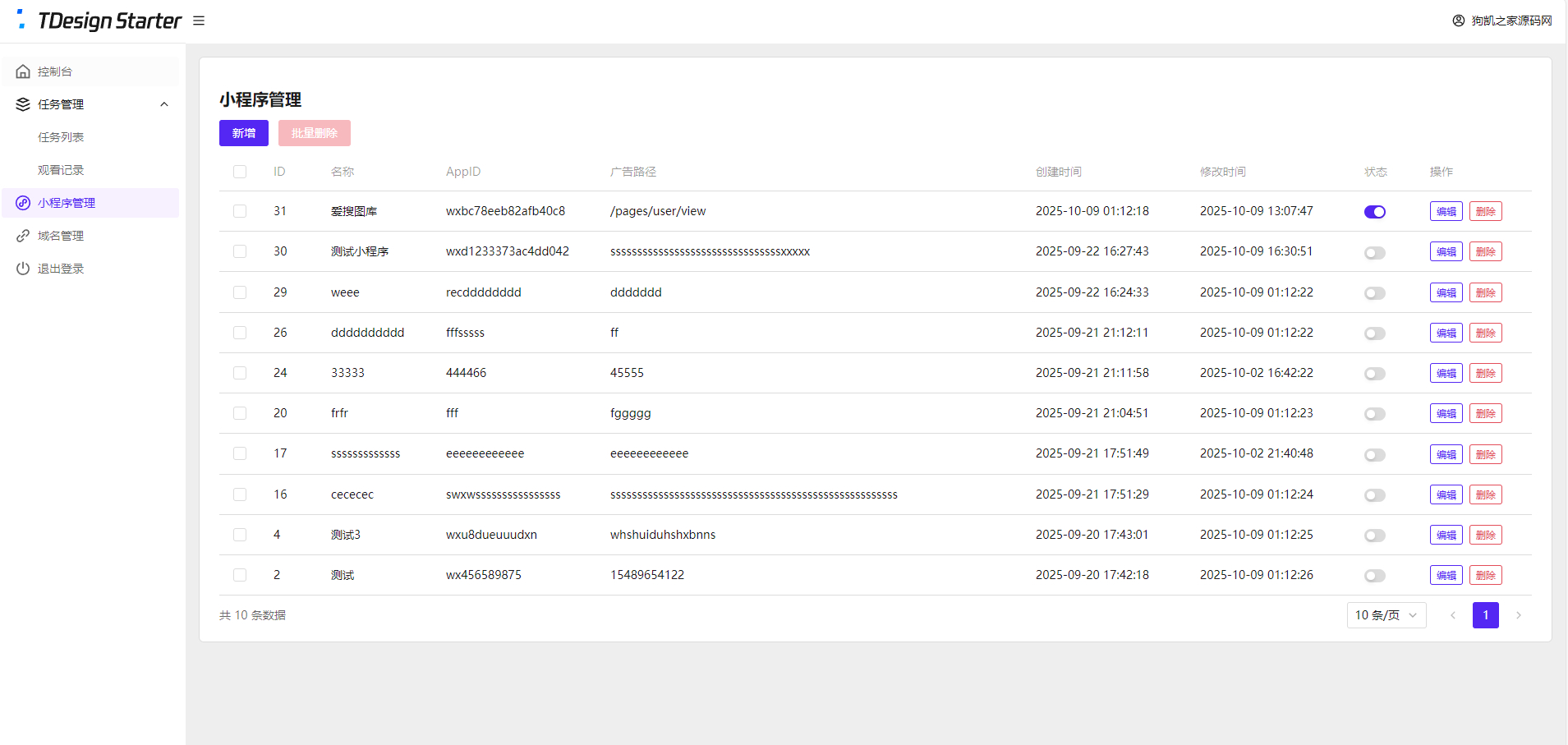Check the select-all checkbox in header
Screen dimensions: 1568x745
click(x=240, y=172)
